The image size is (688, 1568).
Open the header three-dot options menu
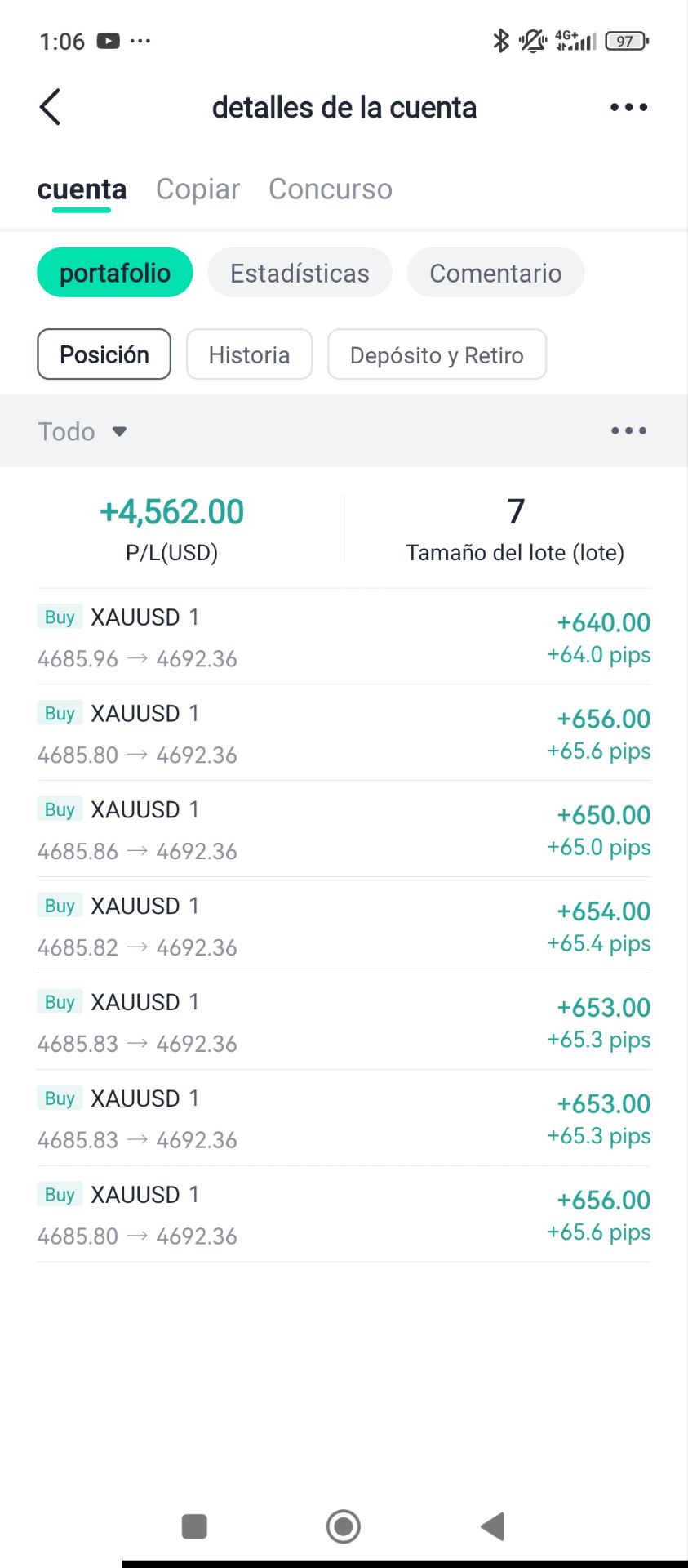click(628, 107)
